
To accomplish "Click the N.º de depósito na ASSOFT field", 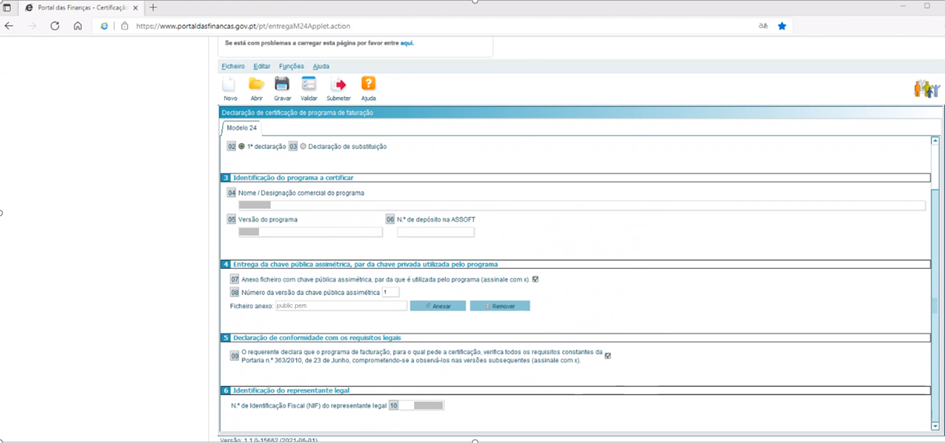I will coord(435,232).
